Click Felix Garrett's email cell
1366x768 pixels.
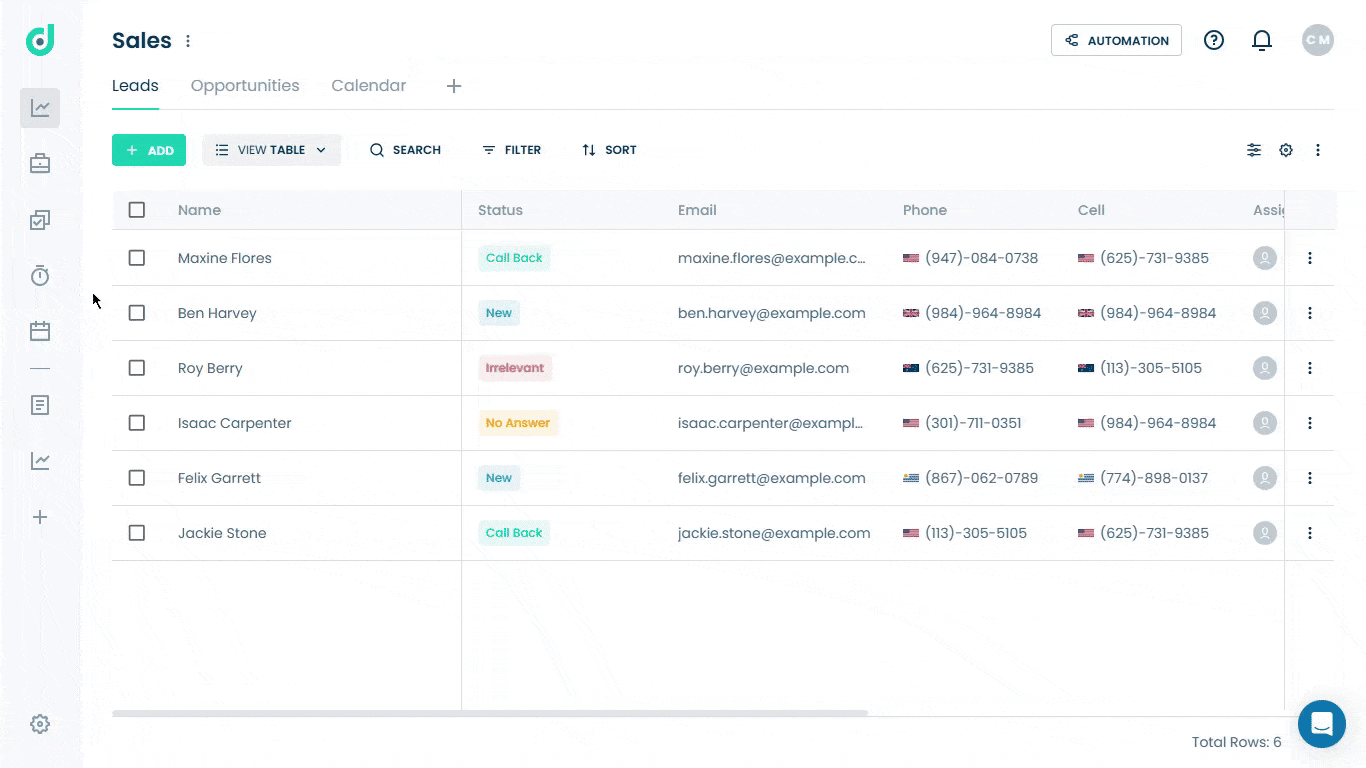(771, 478)
